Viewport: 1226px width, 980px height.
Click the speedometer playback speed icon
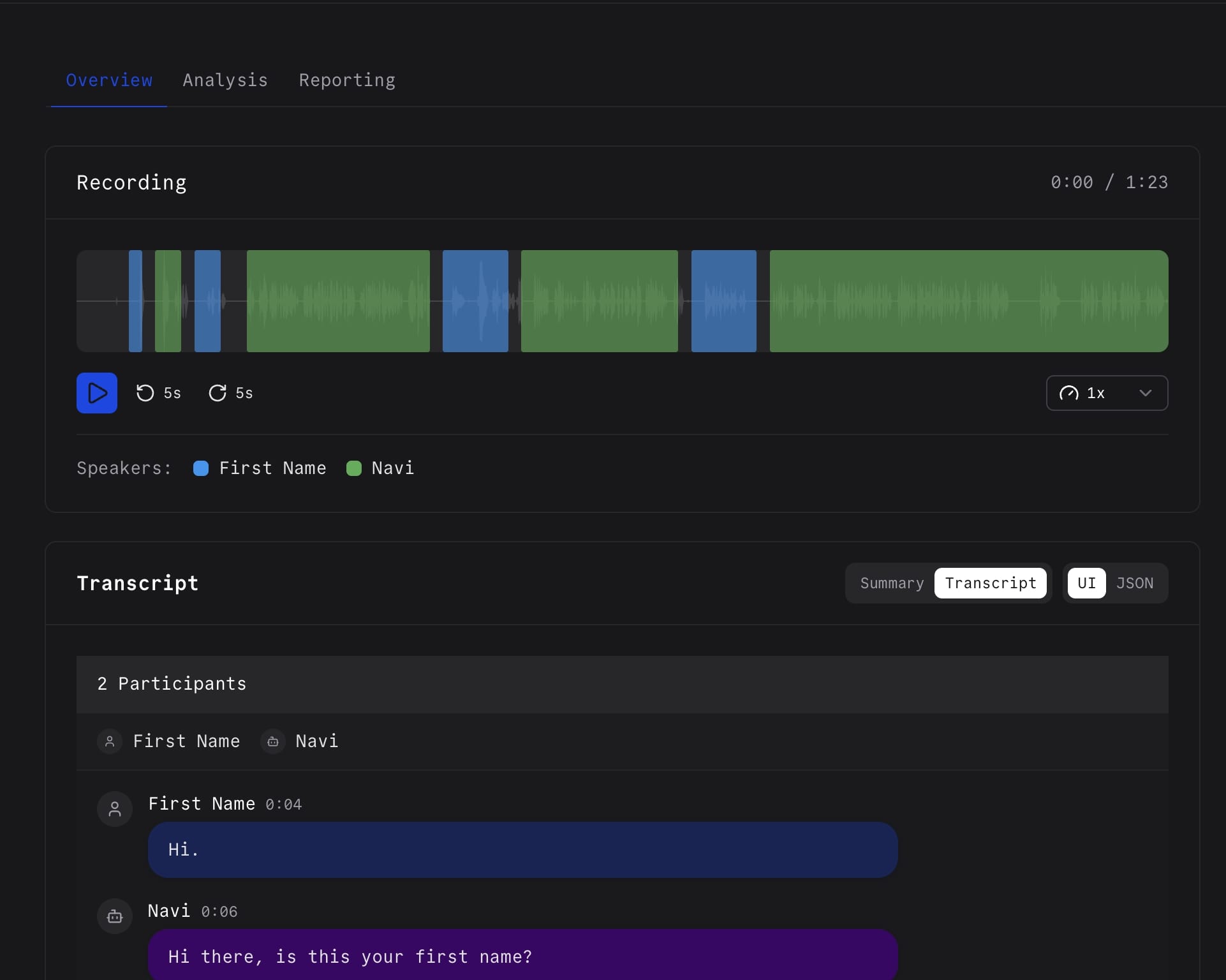point(1070,393)
